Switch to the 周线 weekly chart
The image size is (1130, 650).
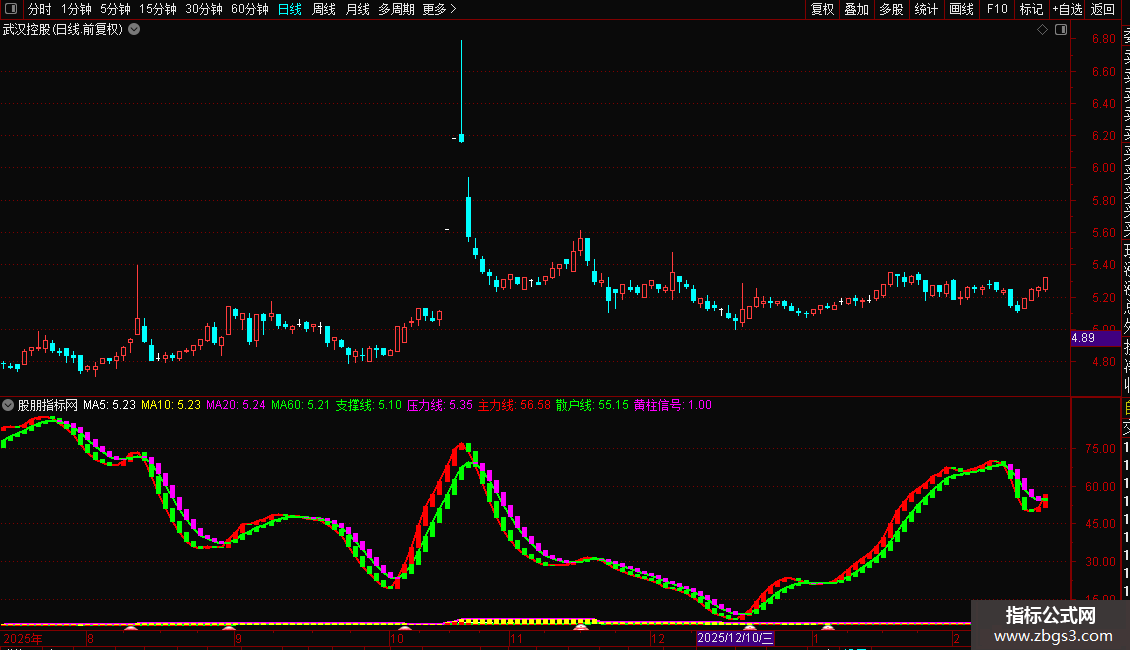point(324,9)
